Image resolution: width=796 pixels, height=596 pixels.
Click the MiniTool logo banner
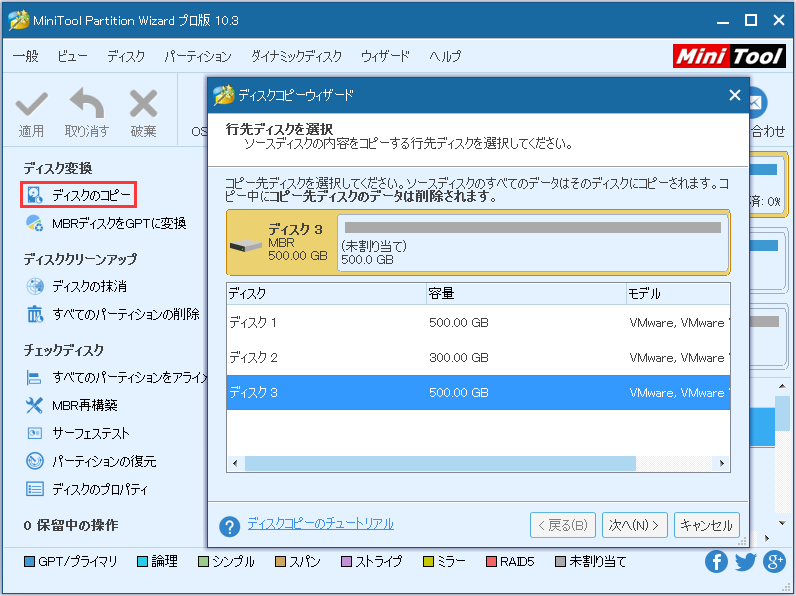click(x=729, y=56)
